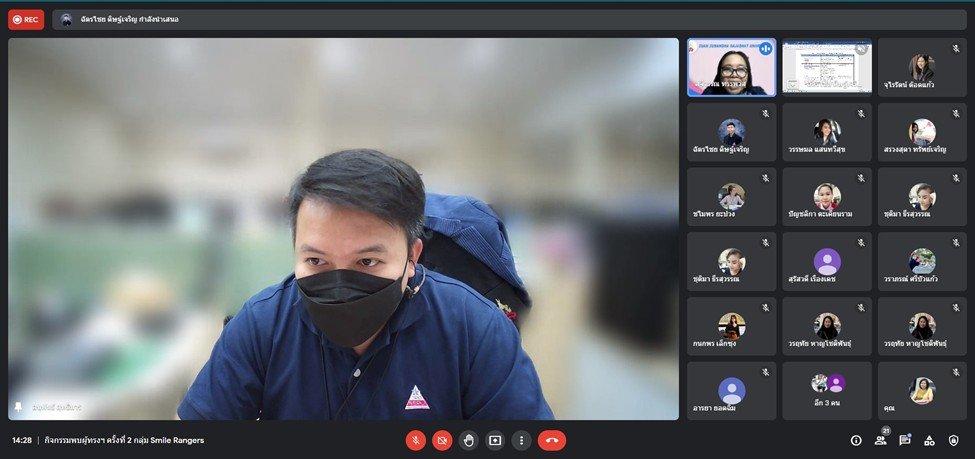The height and width of the screenshot is (459, 975).
Task: Click the pin icon on main video
Action: pos(18,408)
